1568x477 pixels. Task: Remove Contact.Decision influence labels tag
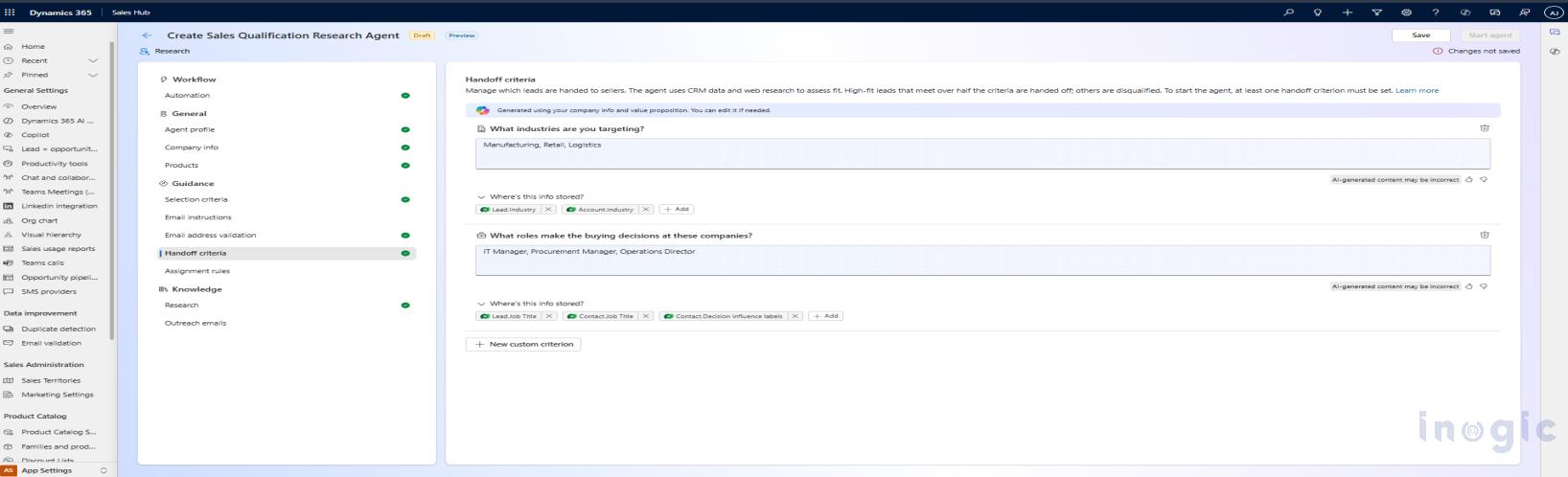click(795, 316)
